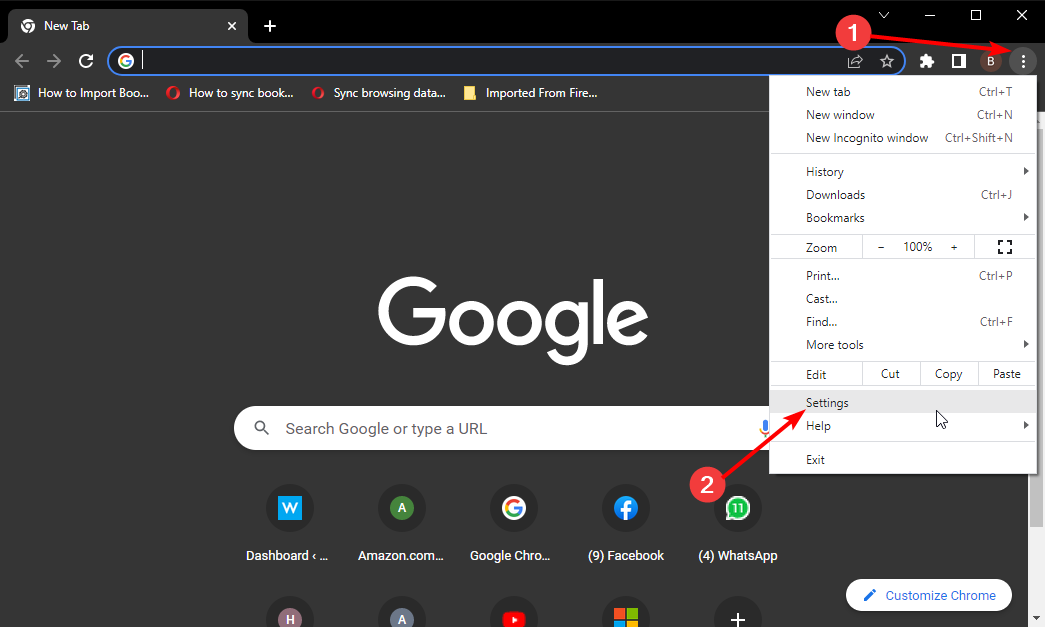Click Cut in the Edit row
The width and height of the screenshot is (1045, 627).
(x=890, y=374)
